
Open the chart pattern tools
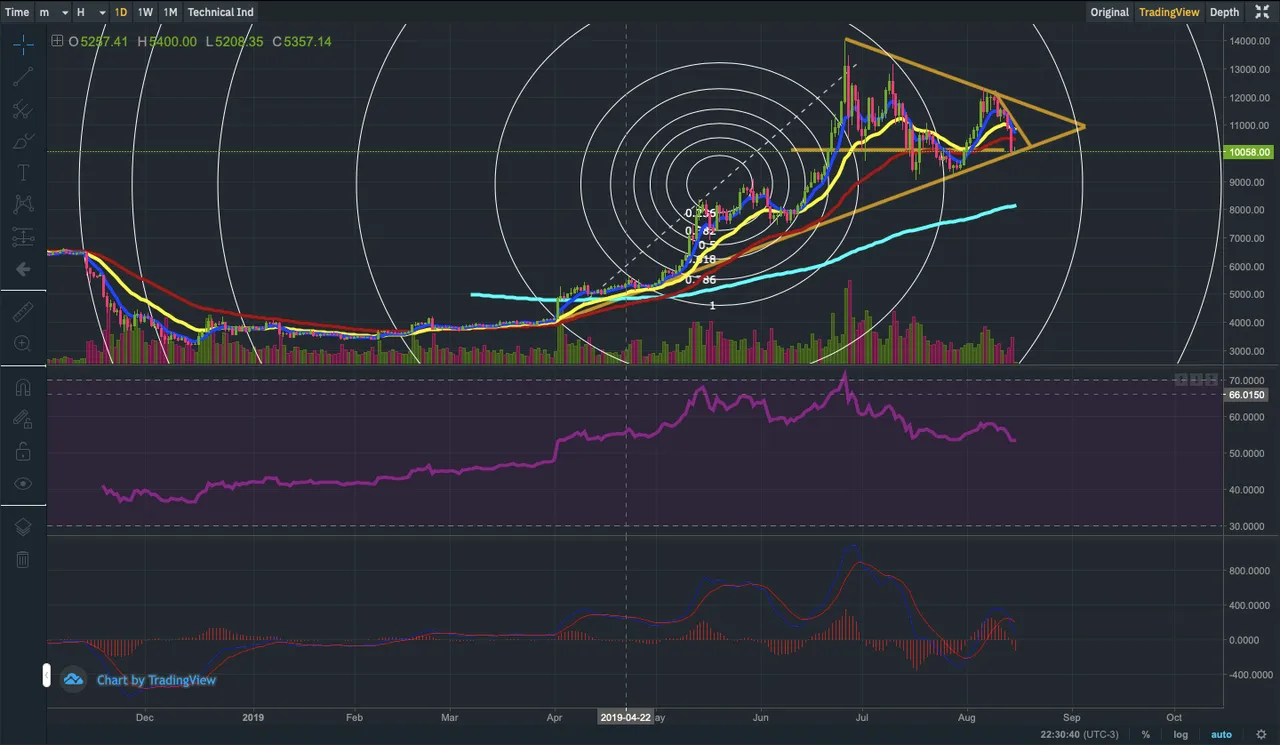pos(23,205)
